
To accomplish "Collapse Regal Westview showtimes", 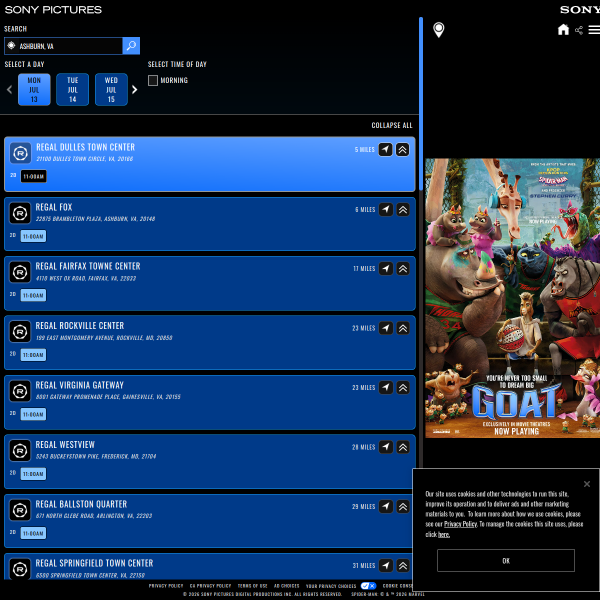I will pos(403,447).
